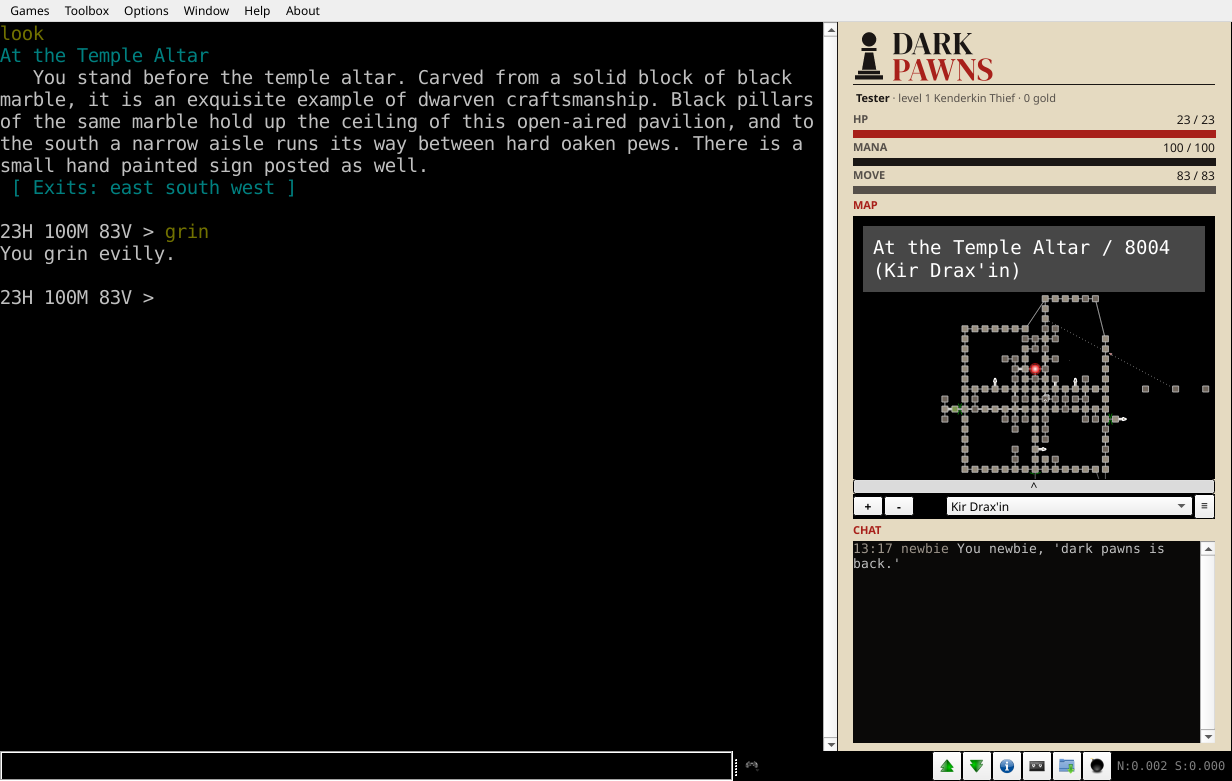Viewport: 1232px width, 781px height.
Task: Click the chat panel scroll down arrow
Action: coord(1208,736)
